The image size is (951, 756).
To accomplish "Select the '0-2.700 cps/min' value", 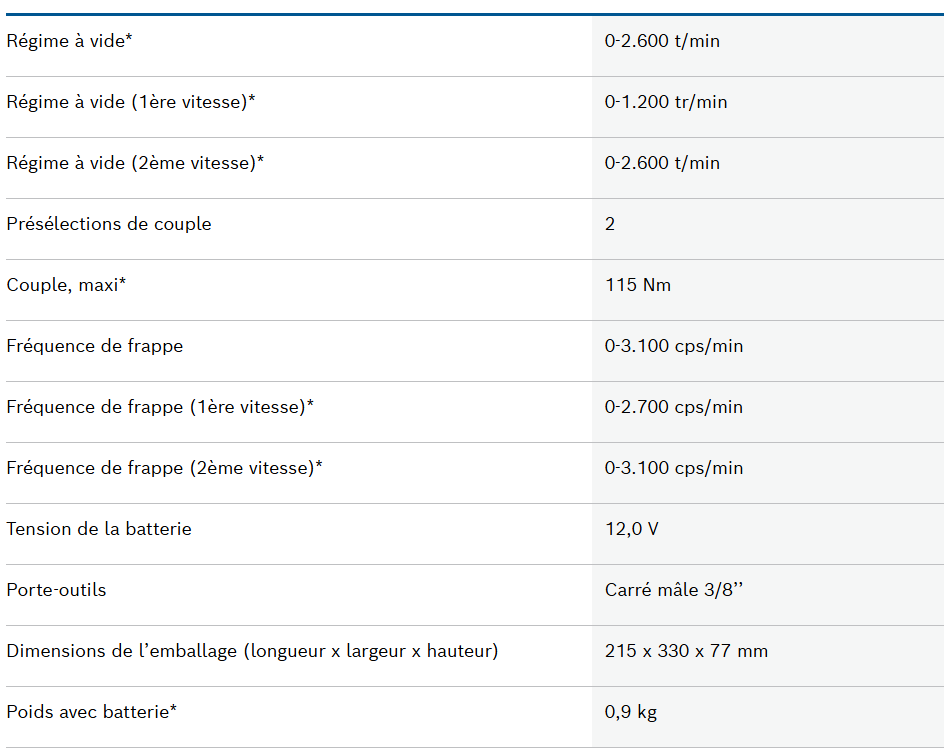I will (x=674, y=407).
